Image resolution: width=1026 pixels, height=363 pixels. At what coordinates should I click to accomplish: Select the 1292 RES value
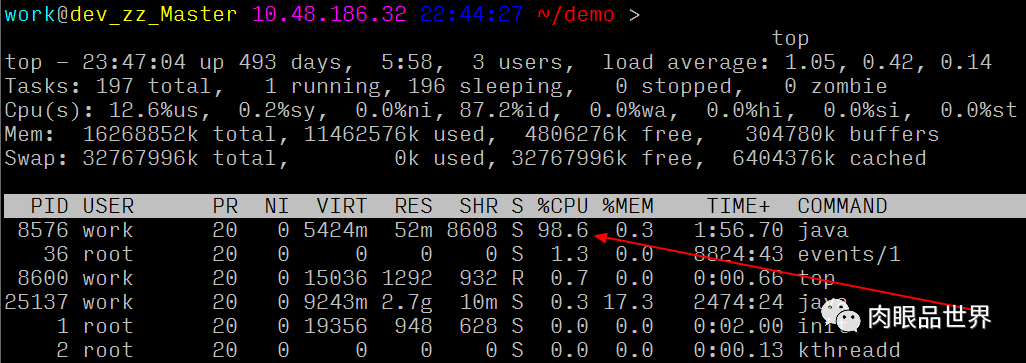(407, 278)
